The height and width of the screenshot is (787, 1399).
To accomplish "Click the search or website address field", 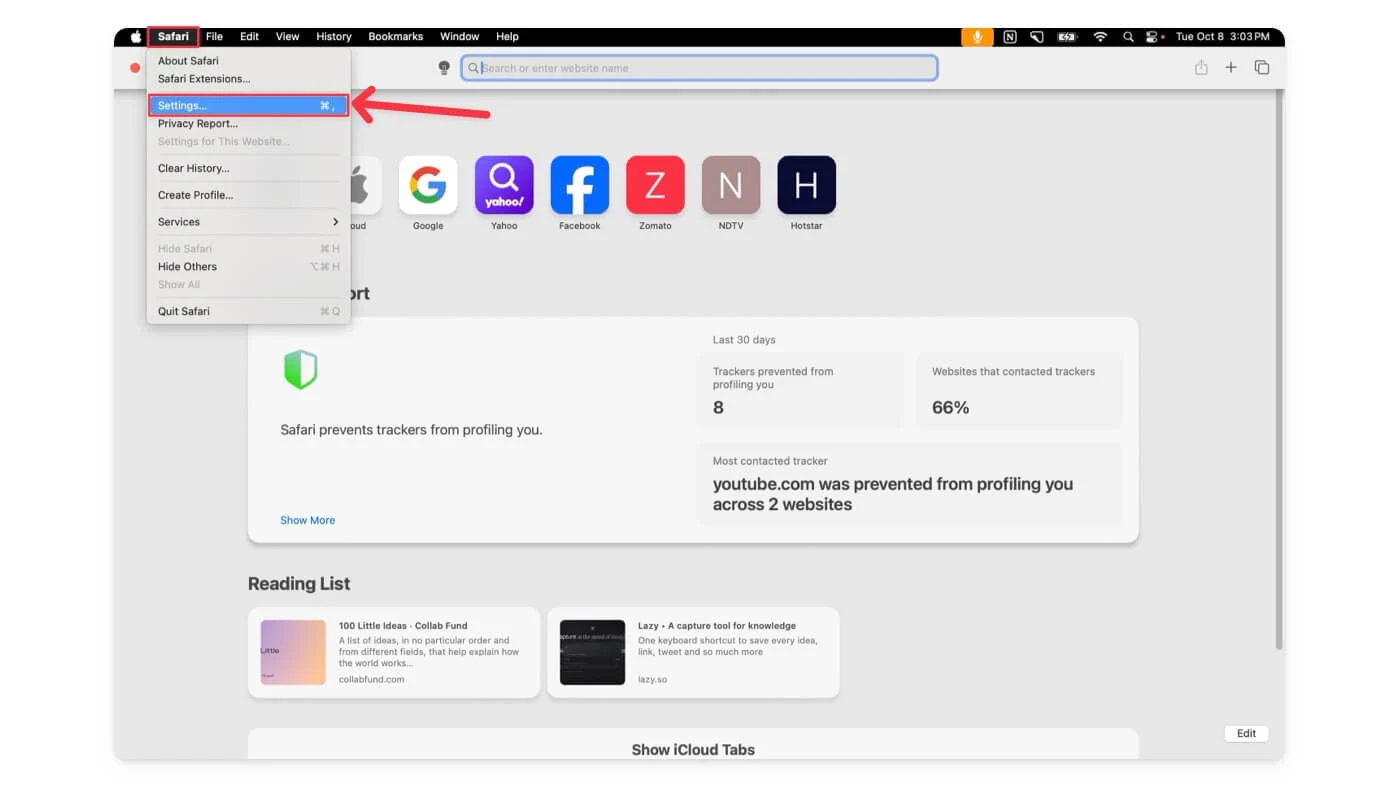I will click(x=700, y=68).
